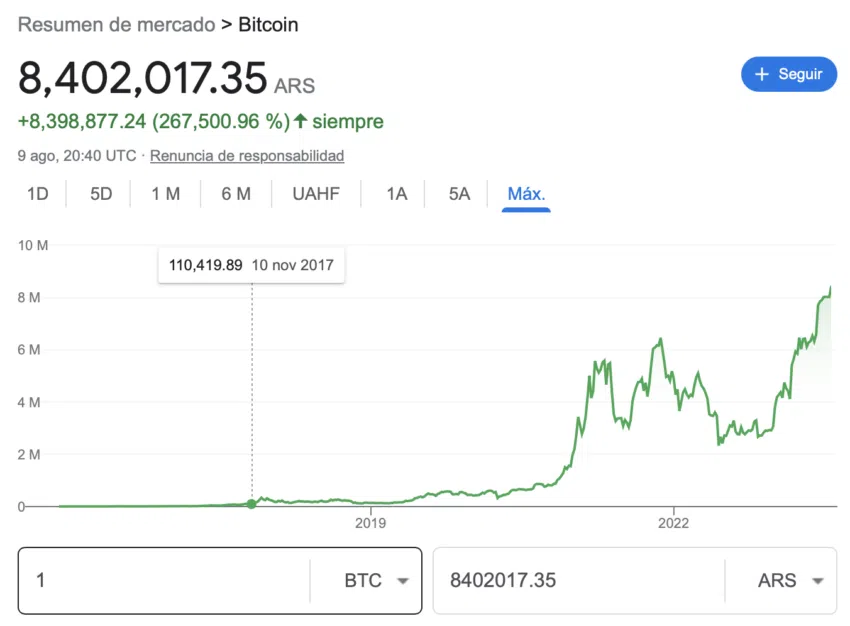
Task: Select the 5A time range
Action: [457, 194]
